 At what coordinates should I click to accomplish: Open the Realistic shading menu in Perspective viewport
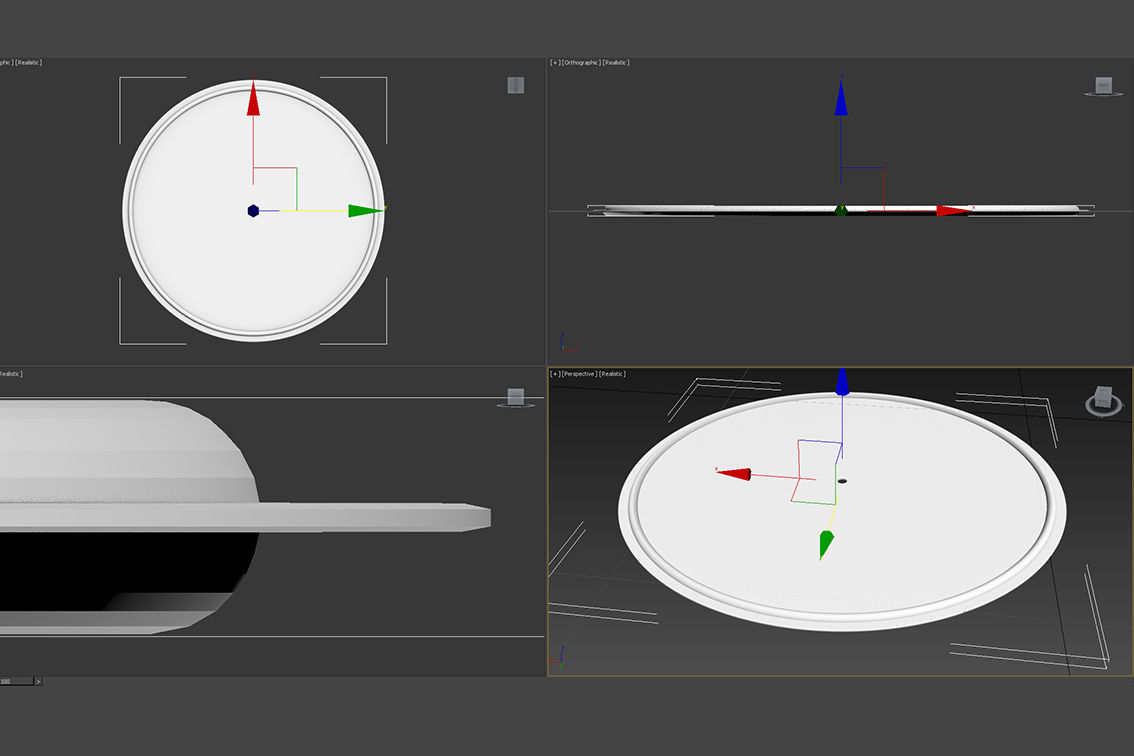[x=613, y=374]
